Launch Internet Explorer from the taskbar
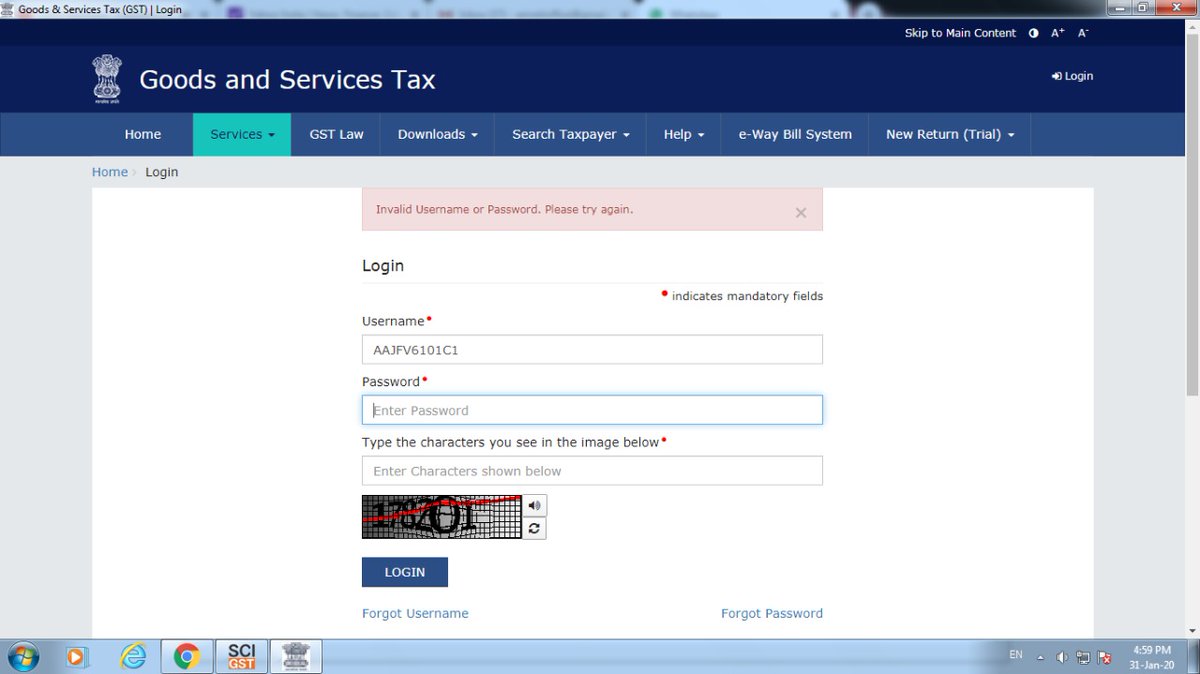Image resolution: width=1200 pixels, height=674 pixels. tap(132, 657)
